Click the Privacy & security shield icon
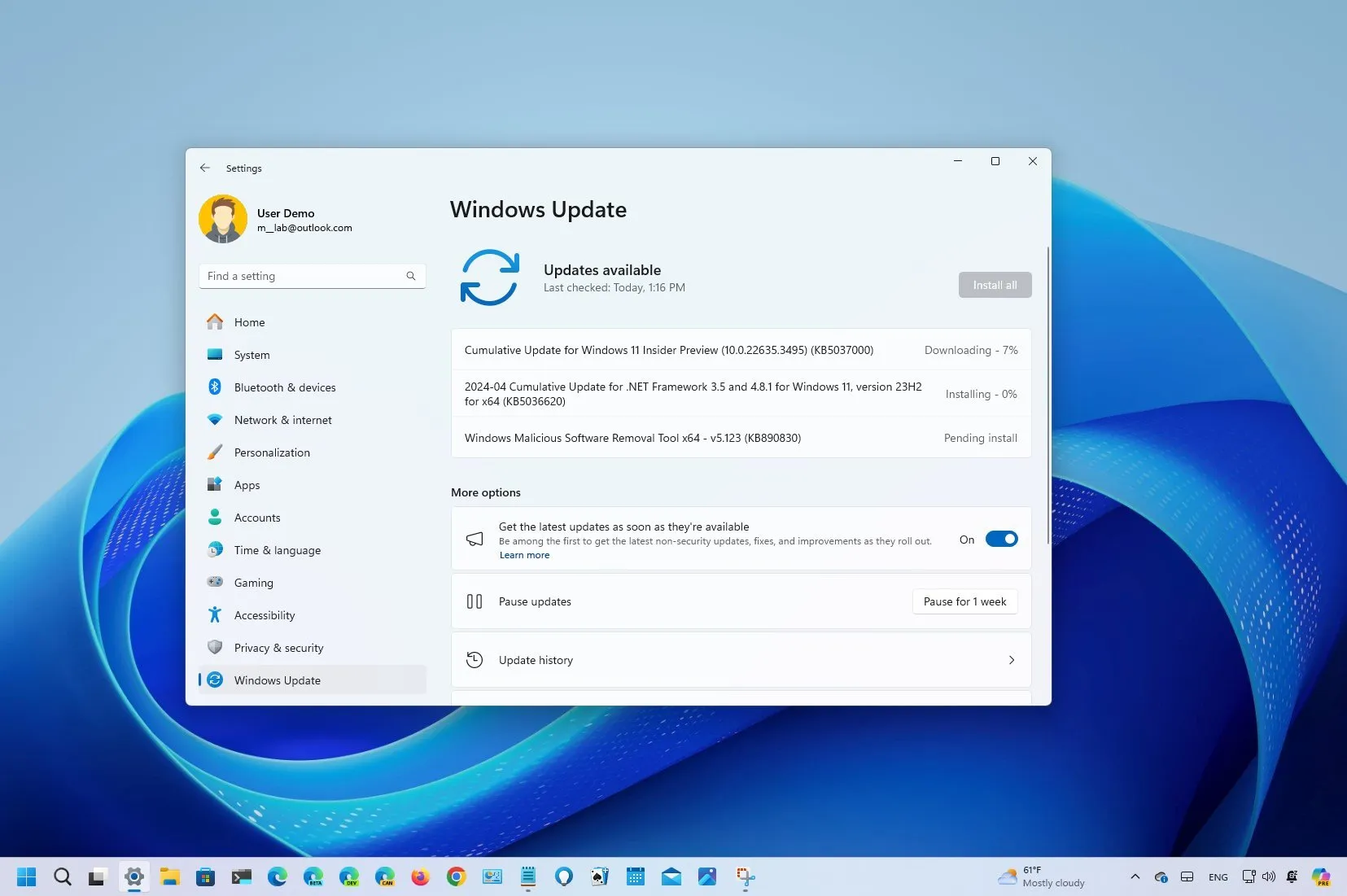1347x896 pixels. (214, 648)
